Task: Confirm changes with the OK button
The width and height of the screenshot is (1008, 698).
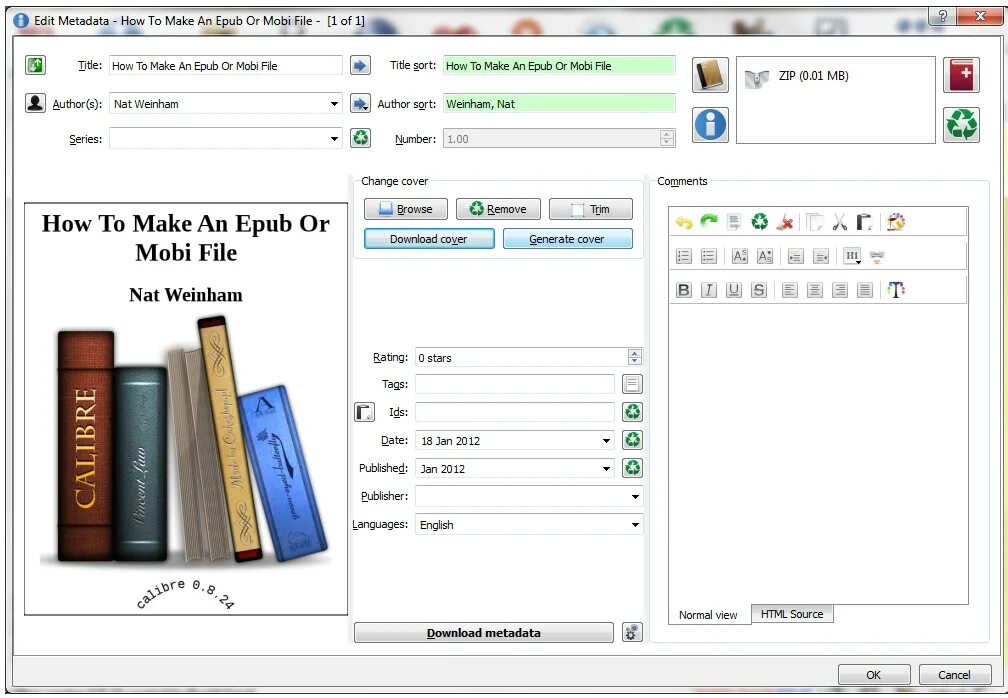Action: [874, 674]
